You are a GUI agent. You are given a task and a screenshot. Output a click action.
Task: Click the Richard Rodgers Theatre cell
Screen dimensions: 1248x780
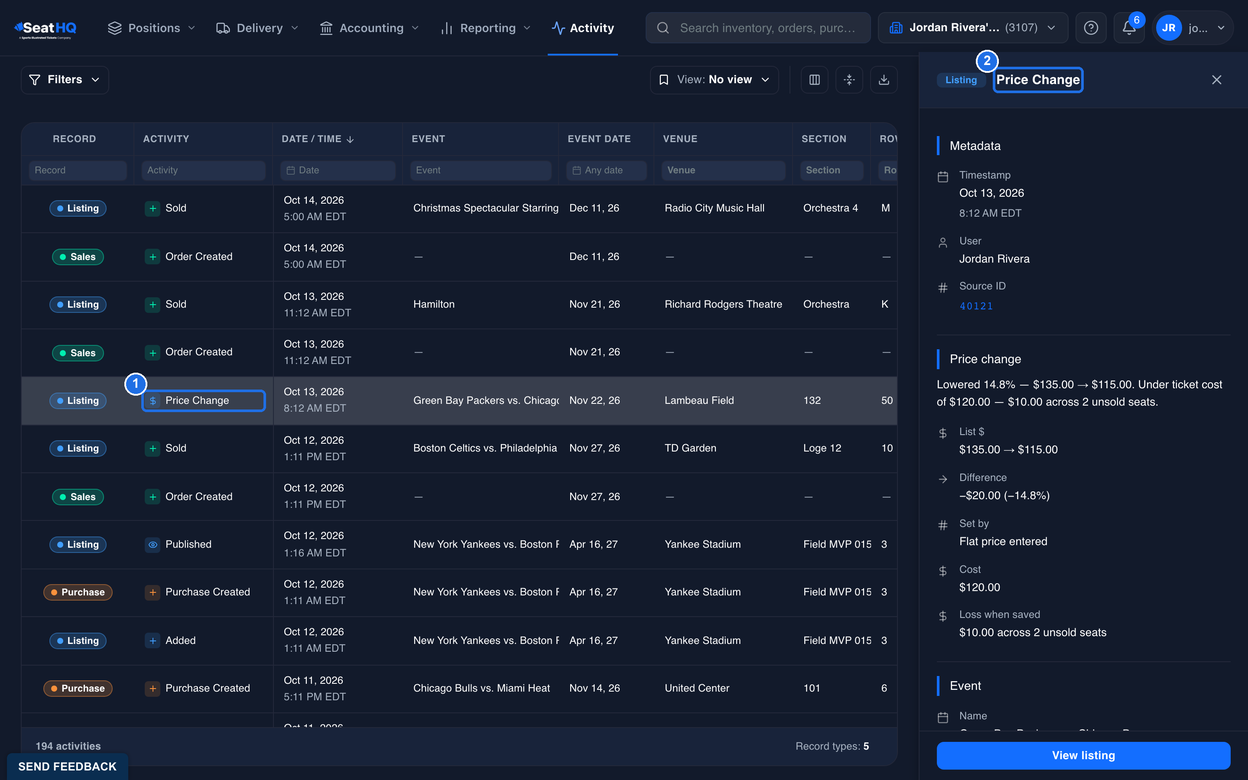tap(723, 304)
